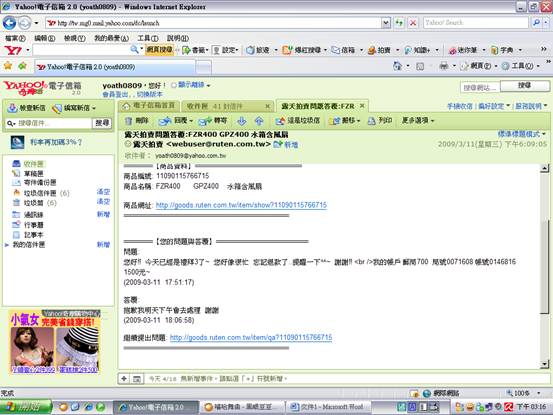Click 清空 next to 垃圾信件匣
The width and height of the screenshot is (553, 415).
[103, 192]
